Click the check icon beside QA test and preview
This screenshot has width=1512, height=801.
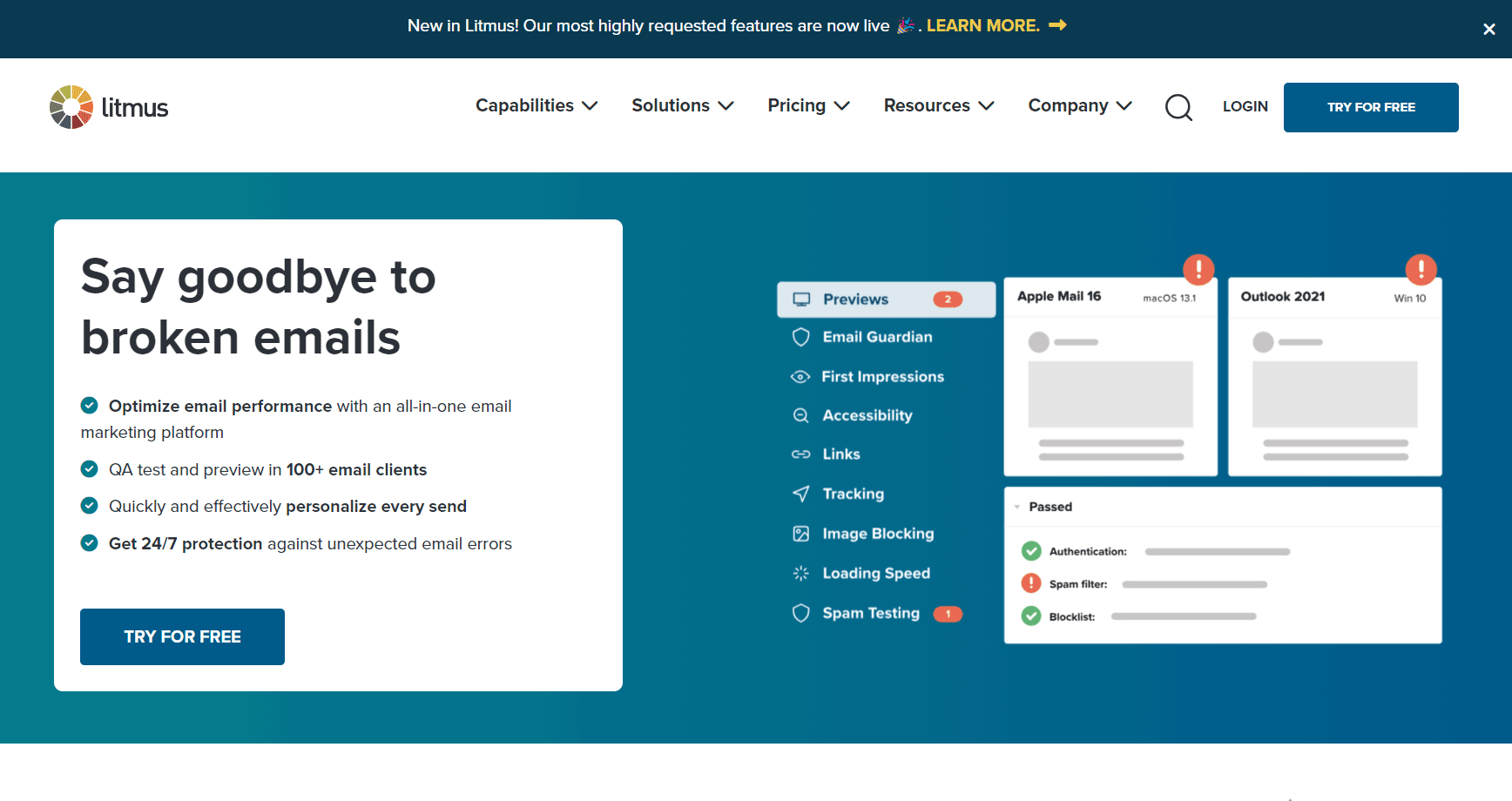(89, 468)
